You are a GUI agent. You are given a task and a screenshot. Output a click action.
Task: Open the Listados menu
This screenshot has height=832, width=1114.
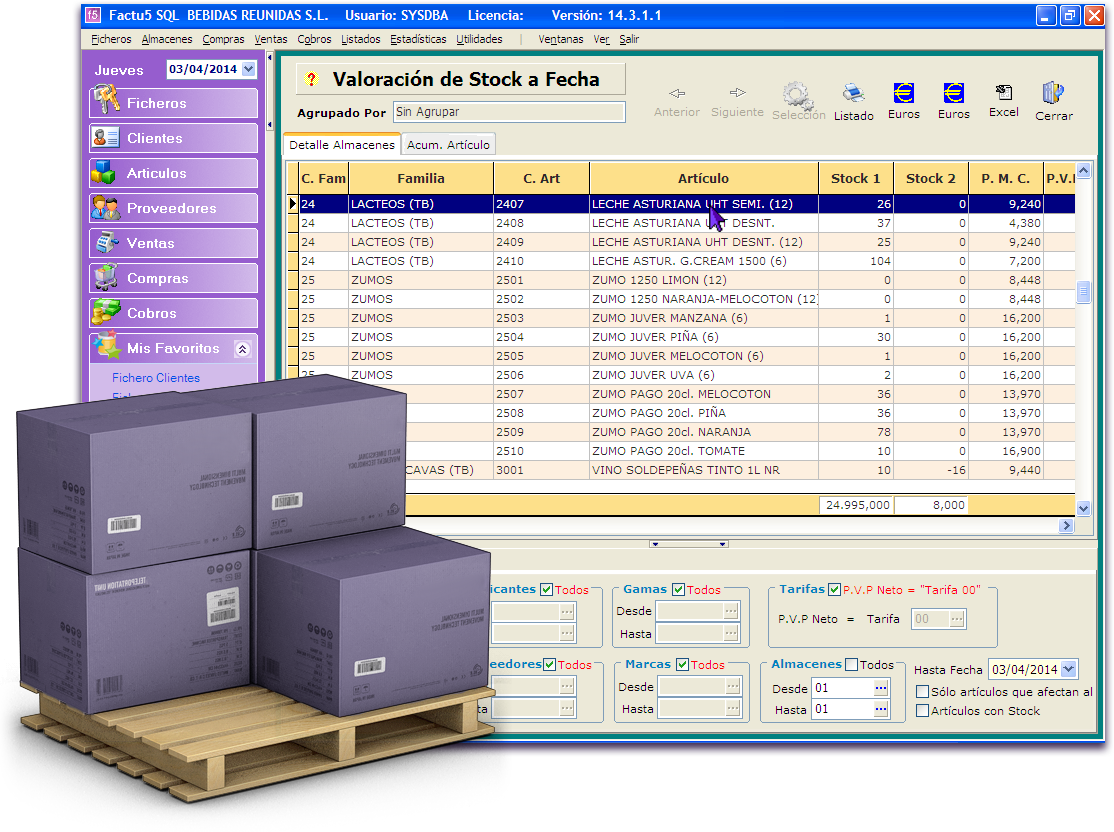click(360, 39)
